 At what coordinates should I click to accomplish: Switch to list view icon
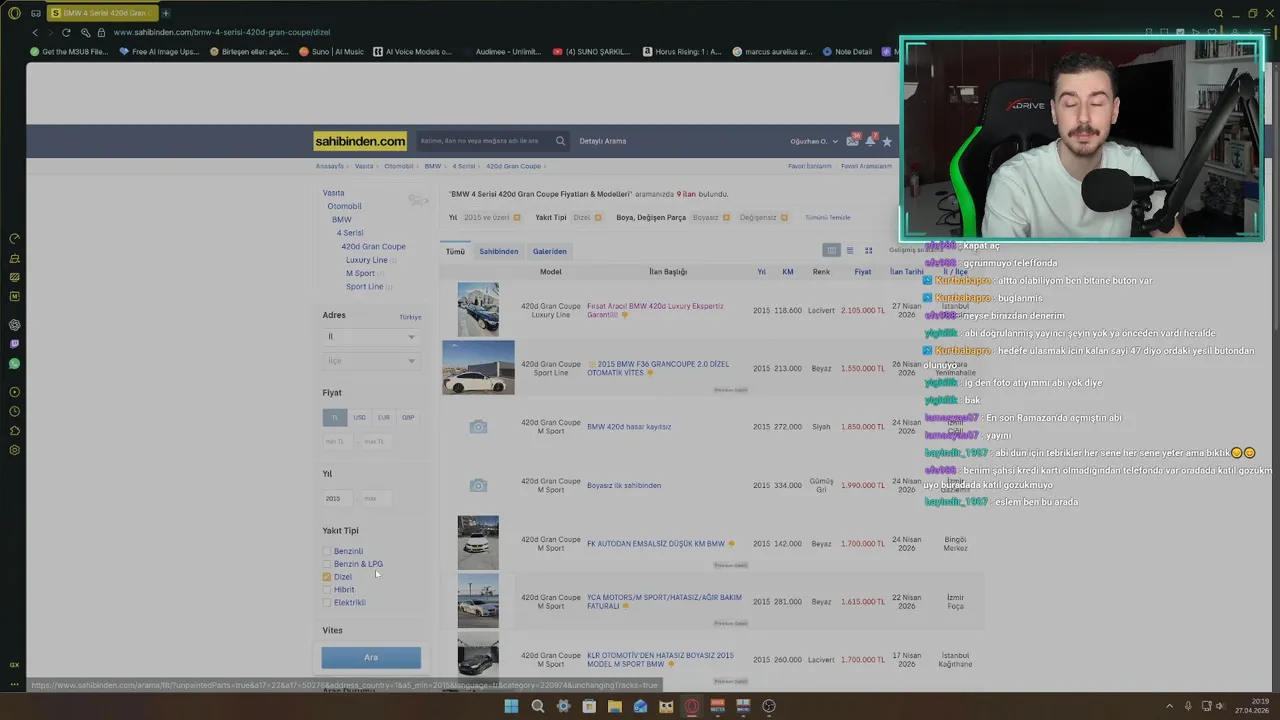850,250
